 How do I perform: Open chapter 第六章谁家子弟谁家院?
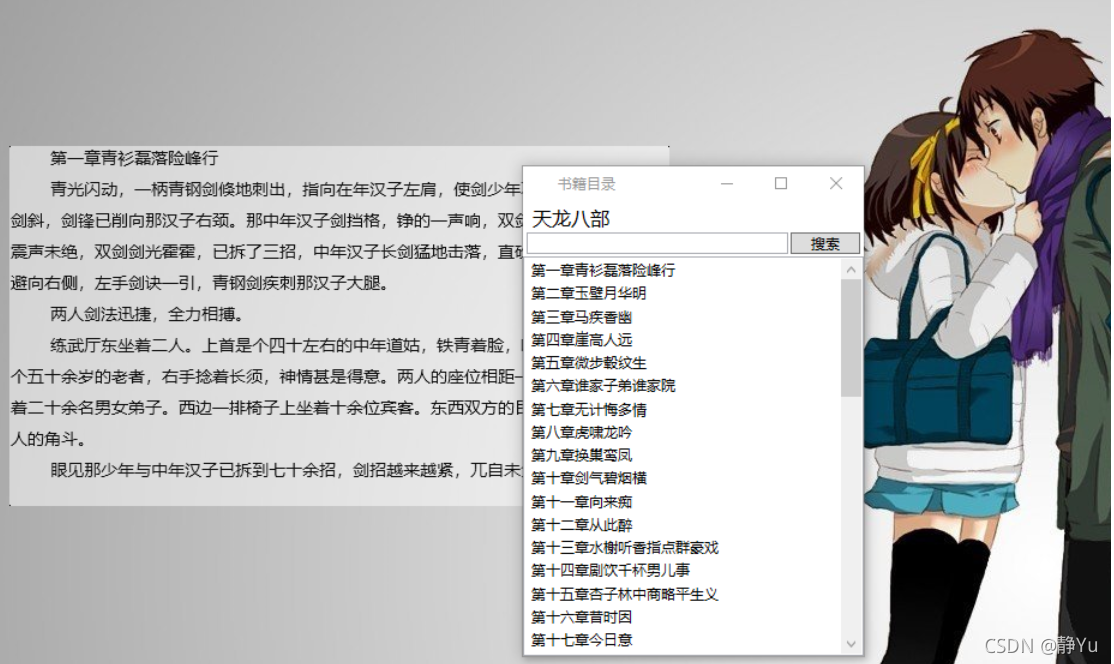[x=603, y=386]
